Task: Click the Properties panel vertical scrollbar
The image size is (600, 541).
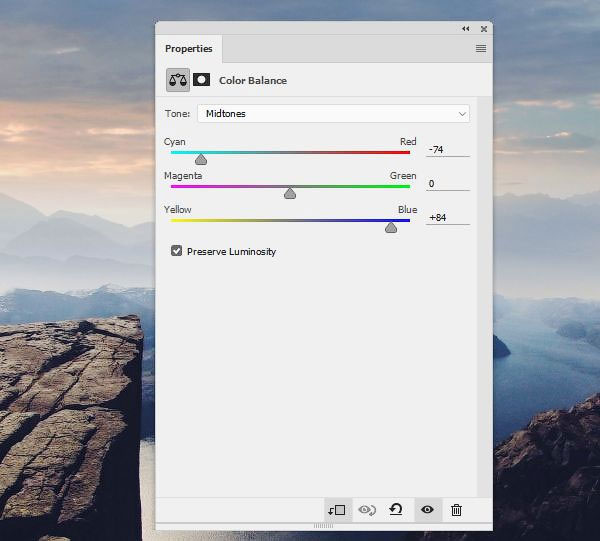Action: 485,297
